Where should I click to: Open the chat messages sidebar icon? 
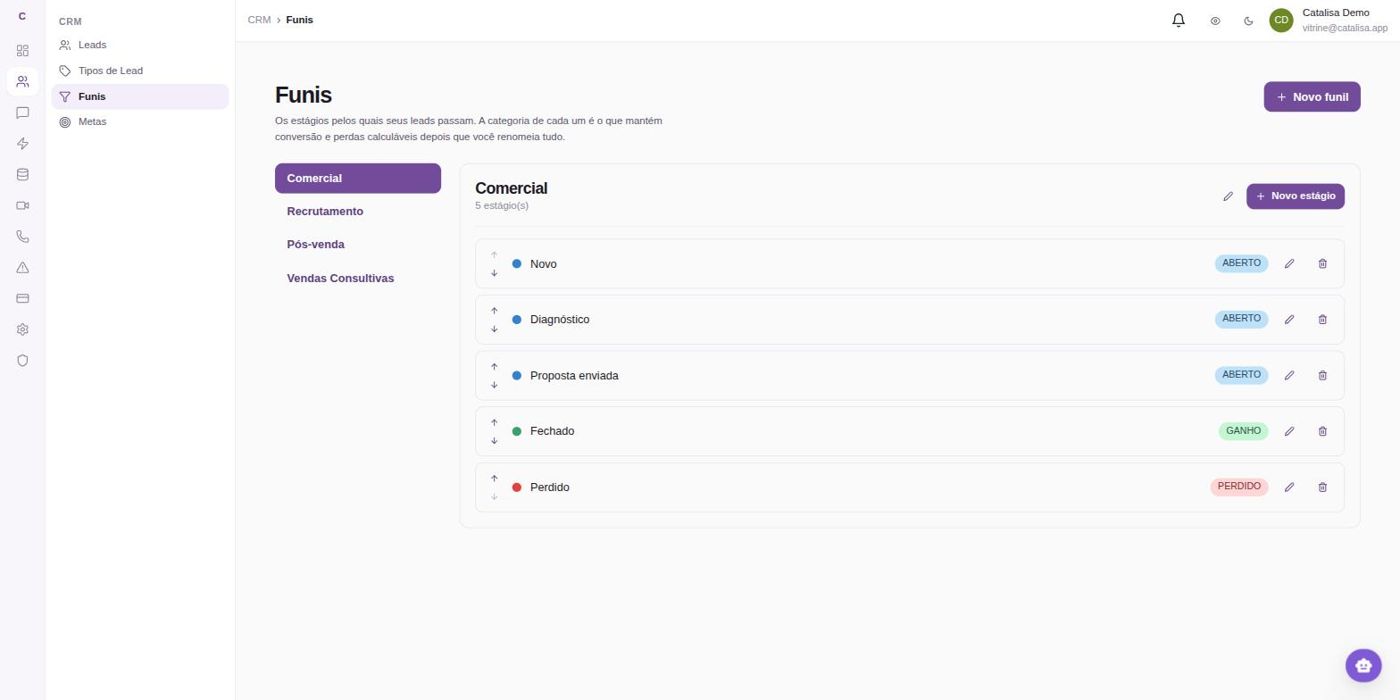coord(22,113)
